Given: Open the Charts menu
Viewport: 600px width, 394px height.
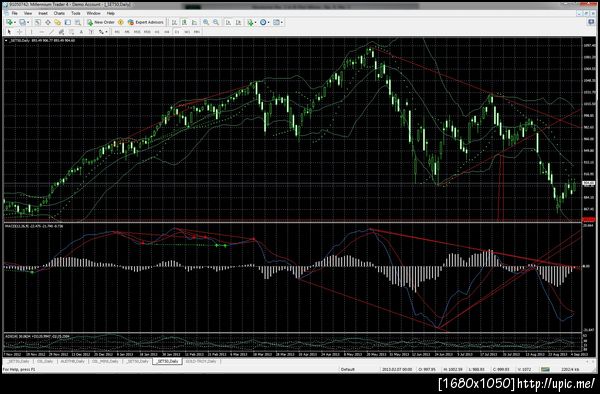Looking at the screenshot, I should (x=59, y=13).
